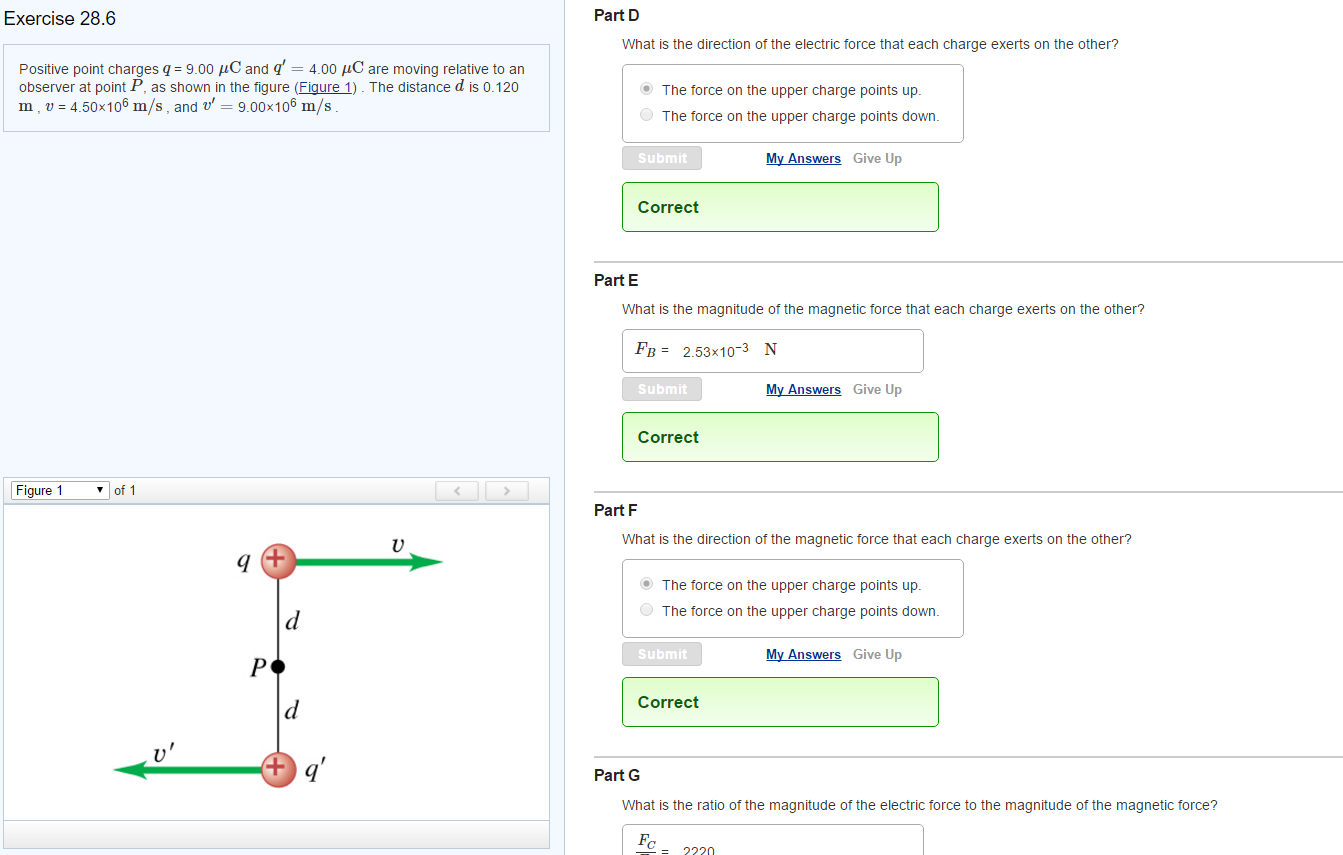1343x855 pixels.
Task: View My Answers for Part E
Action: coord(803,389)
